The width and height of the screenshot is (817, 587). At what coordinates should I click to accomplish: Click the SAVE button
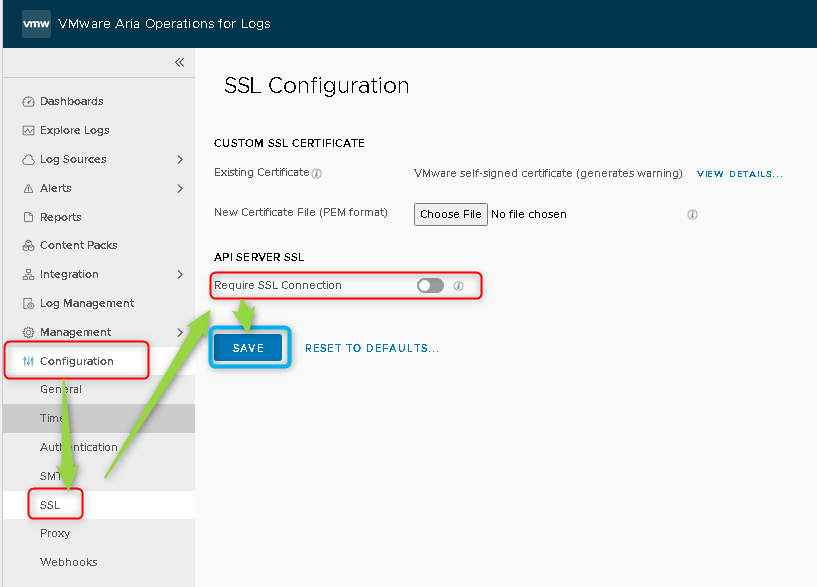click(x=249, y=348)
